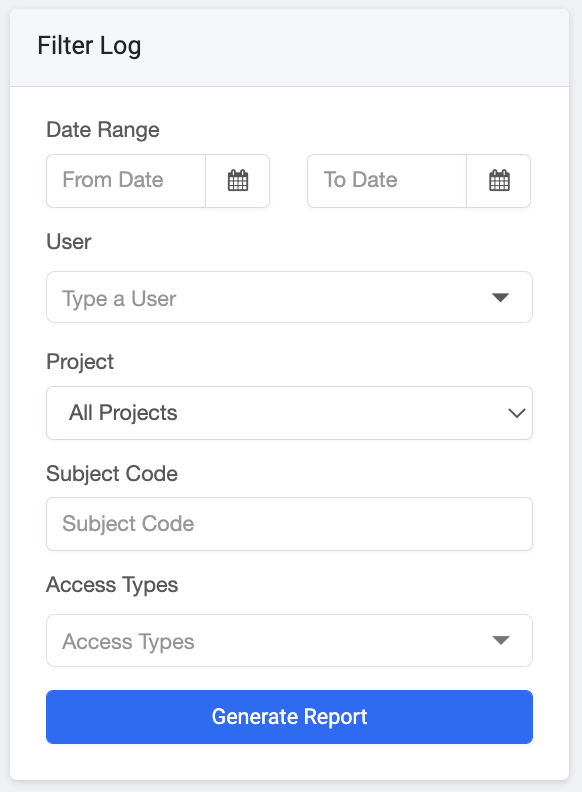Click the Generate Report button

point(289,717)
